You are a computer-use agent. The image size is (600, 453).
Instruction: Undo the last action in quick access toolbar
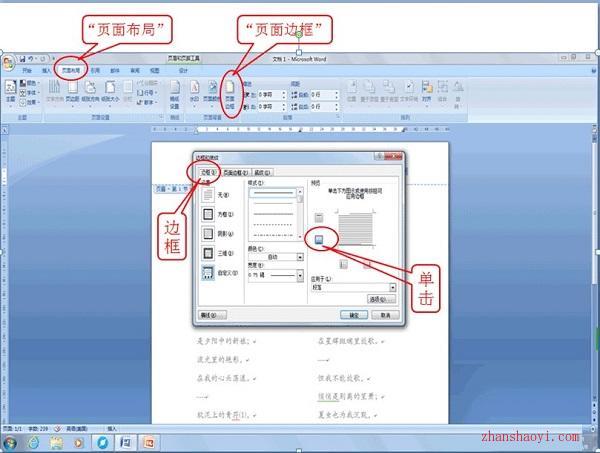pyautogui.click(x=30, y=59)
